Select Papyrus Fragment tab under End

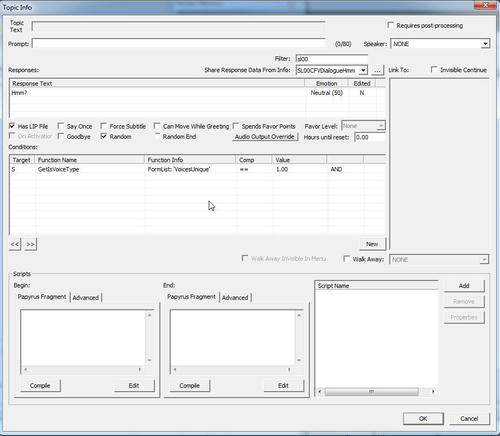coord(191,297)
